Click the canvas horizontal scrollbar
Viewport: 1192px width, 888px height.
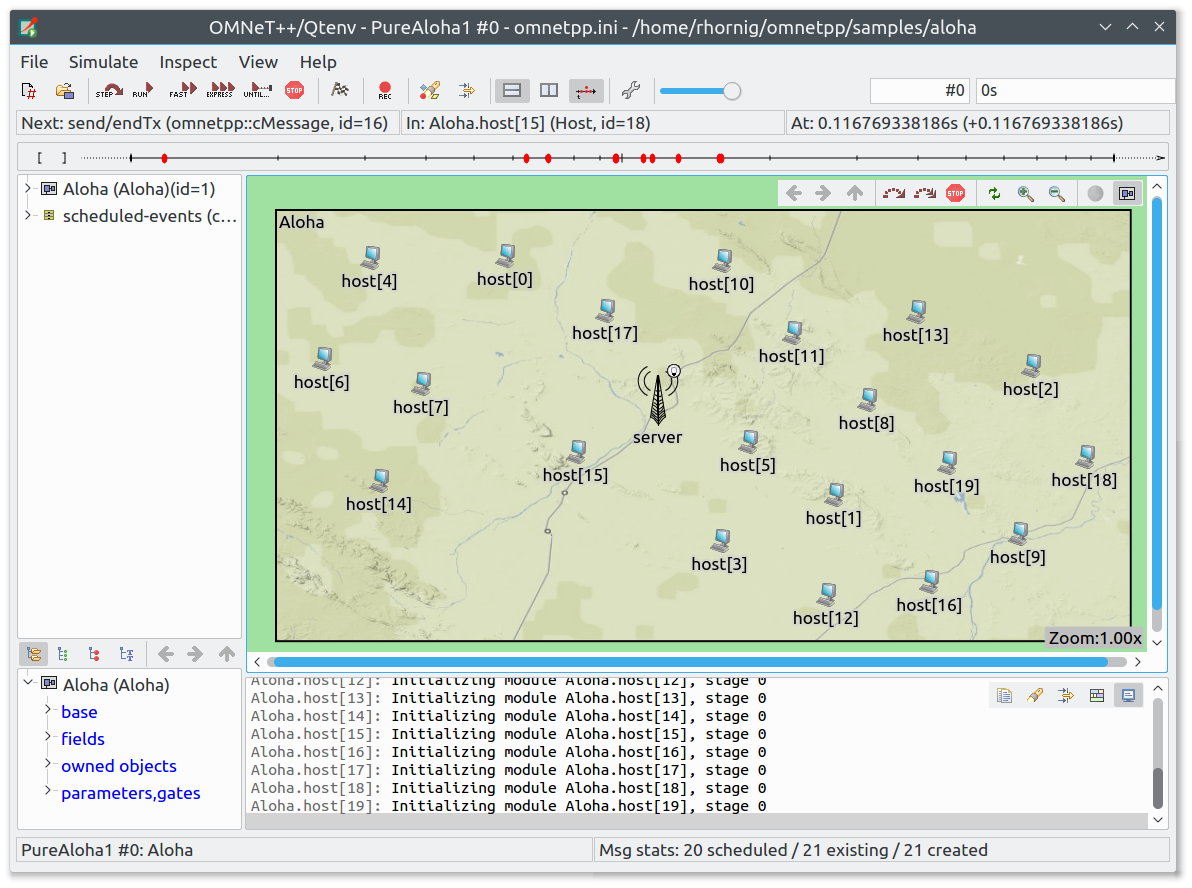[690, 662]
